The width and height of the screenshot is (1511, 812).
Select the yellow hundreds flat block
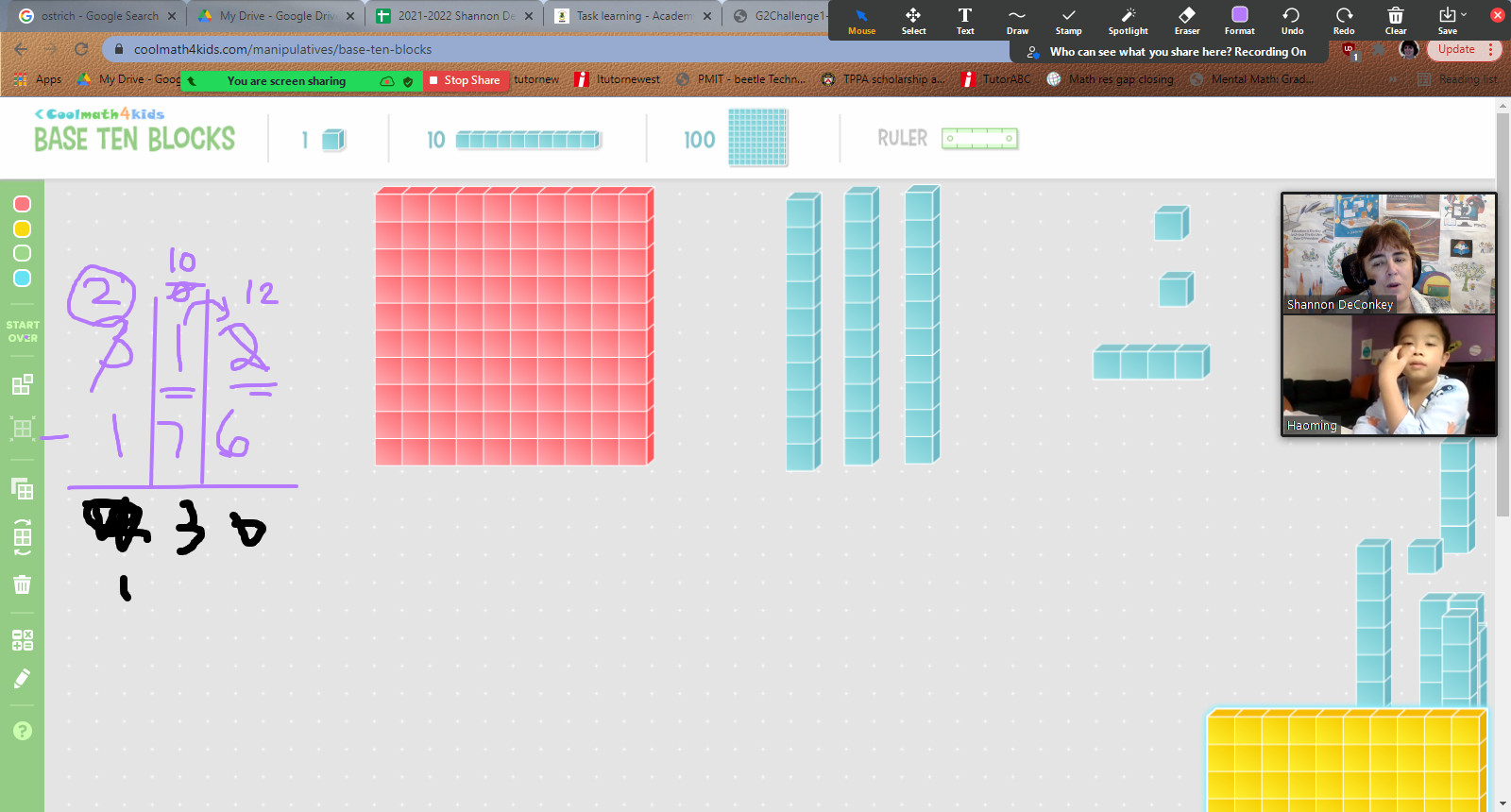(x=1347, y=759)
